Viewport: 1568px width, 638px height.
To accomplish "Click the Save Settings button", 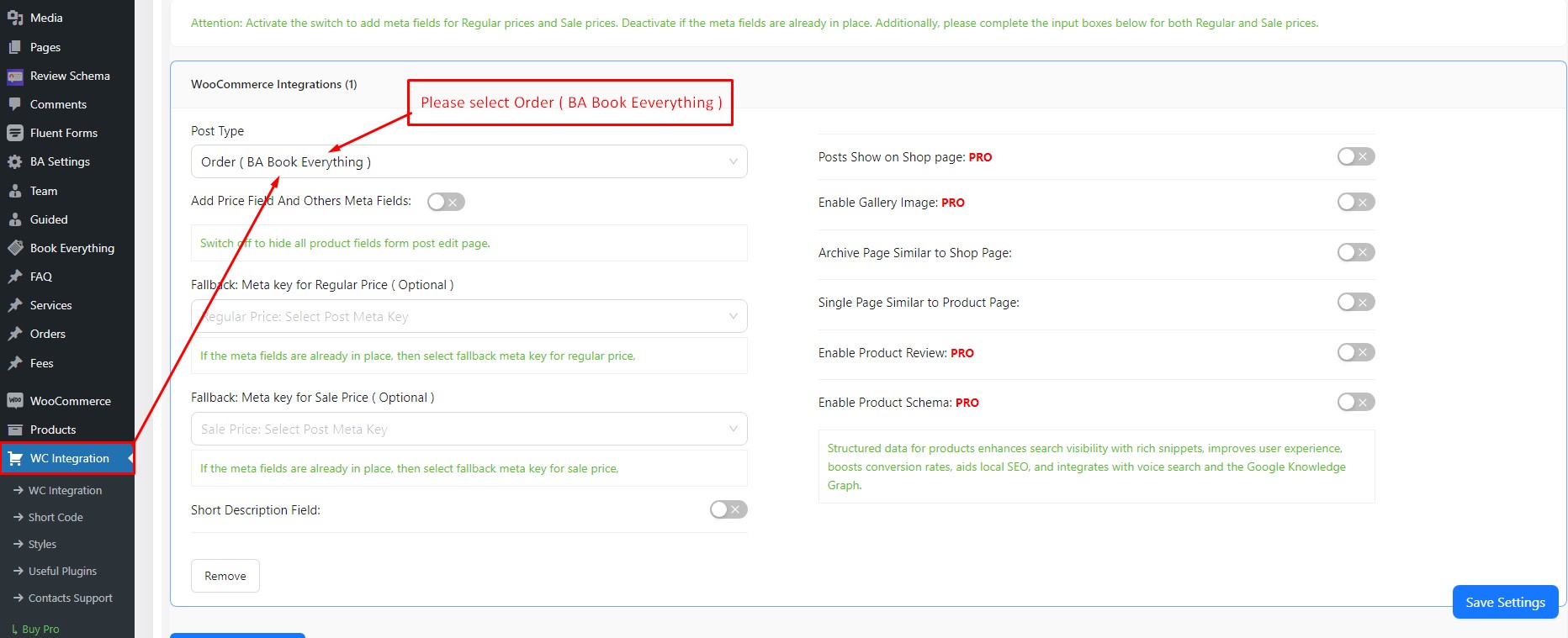I will coord(1505,602).
